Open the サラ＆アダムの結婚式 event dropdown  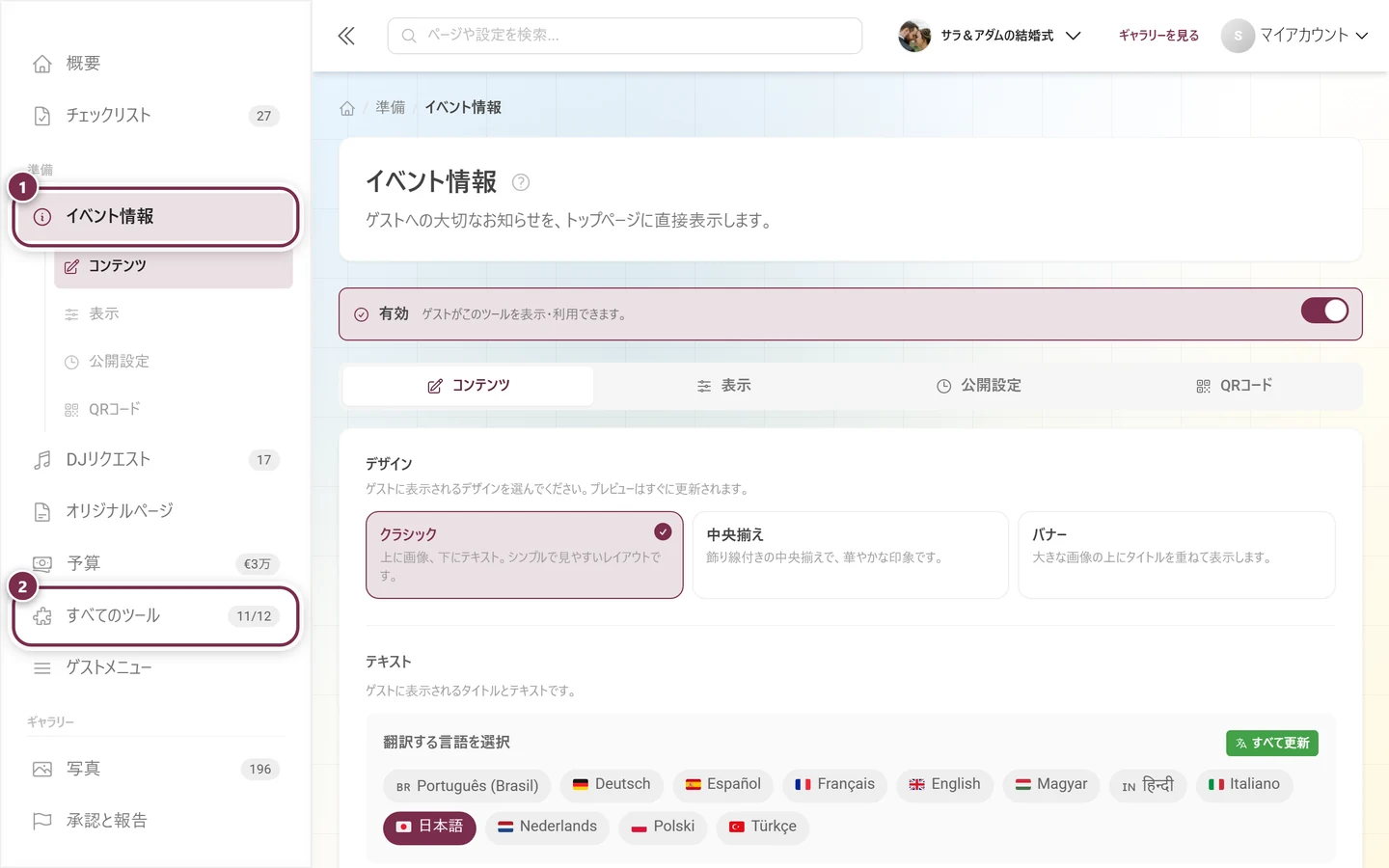click(x=990, y=36)
